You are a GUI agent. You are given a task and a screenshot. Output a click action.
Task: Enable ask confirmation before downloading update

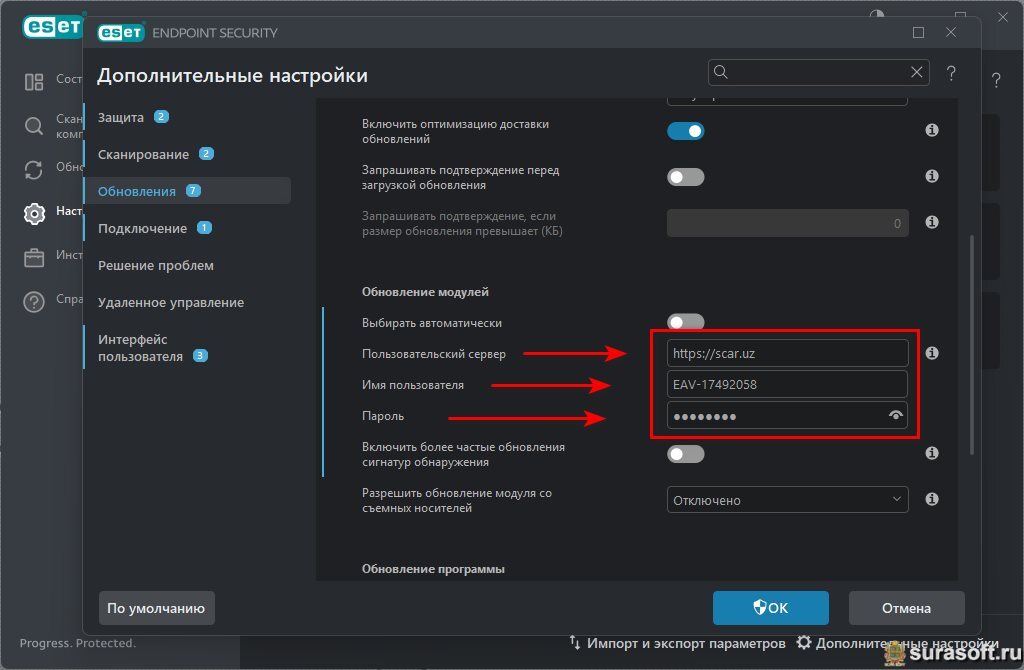pos(686,177)
